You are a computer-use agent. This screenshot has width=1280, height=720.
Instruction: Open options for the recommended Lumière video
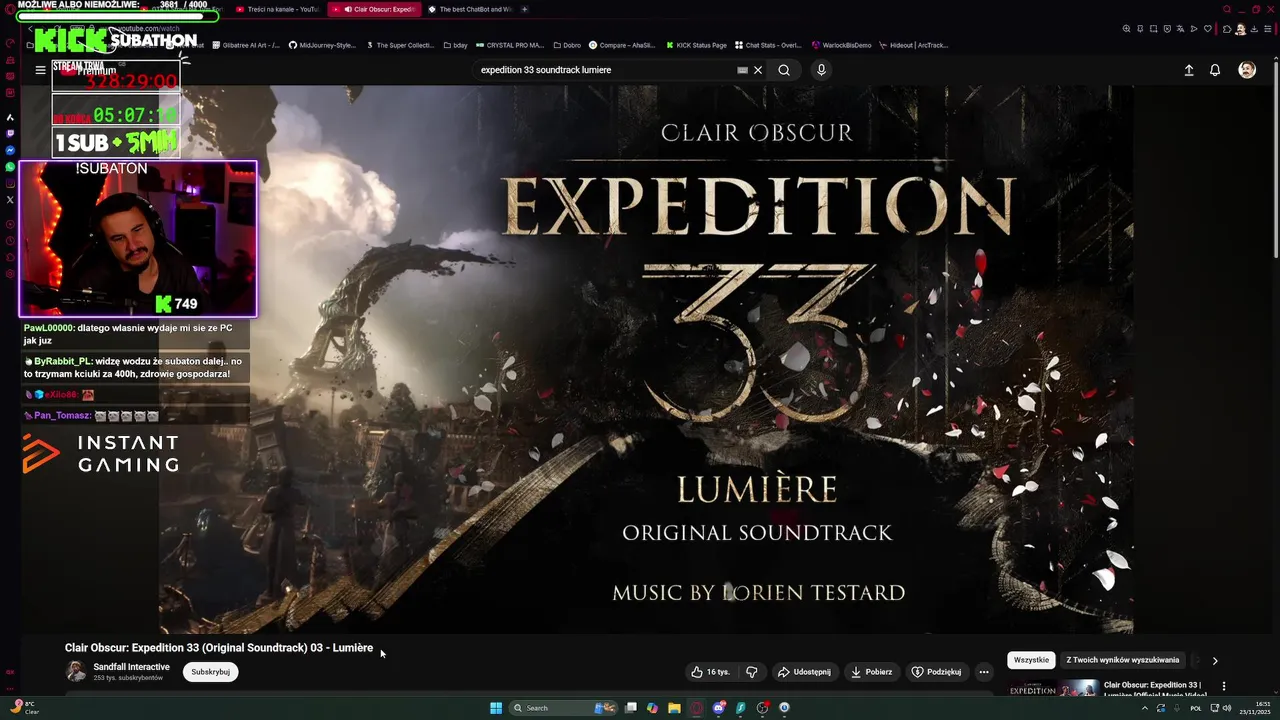coord(1223,686)
